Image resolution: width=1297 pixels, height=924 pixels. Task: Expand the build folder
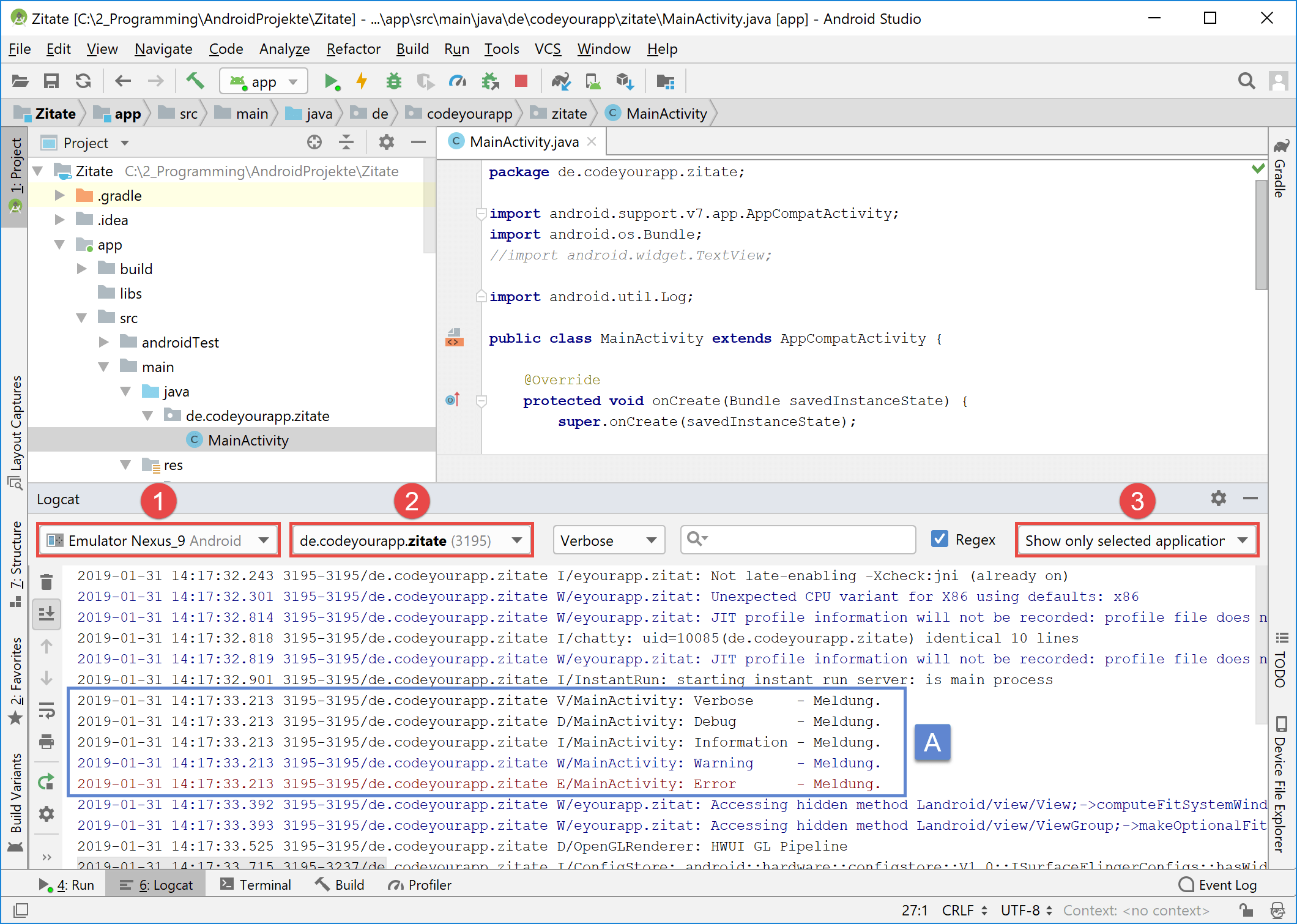tap(81, 269)
